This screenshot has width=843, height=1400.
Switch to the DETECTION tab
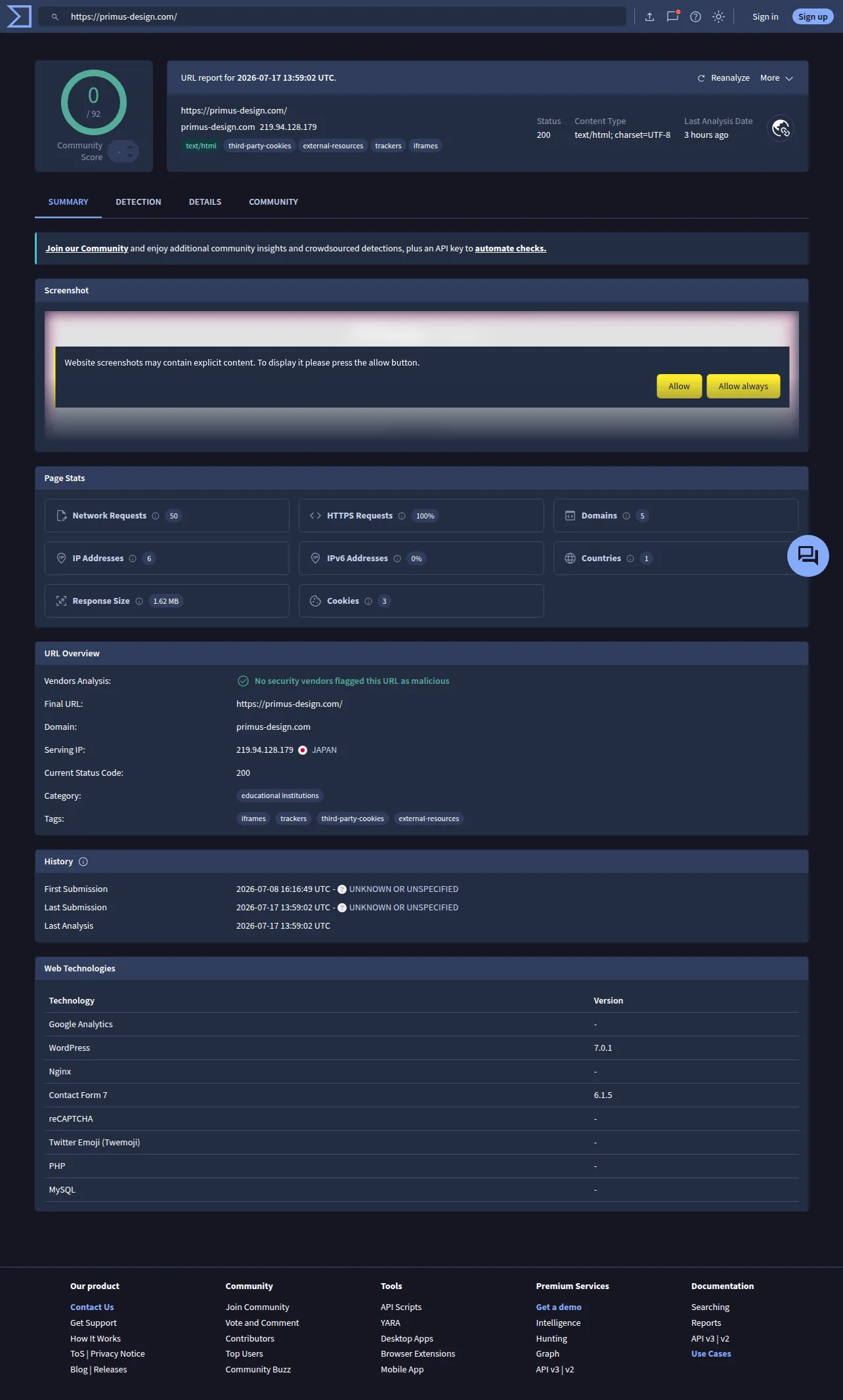pos(139,202)
